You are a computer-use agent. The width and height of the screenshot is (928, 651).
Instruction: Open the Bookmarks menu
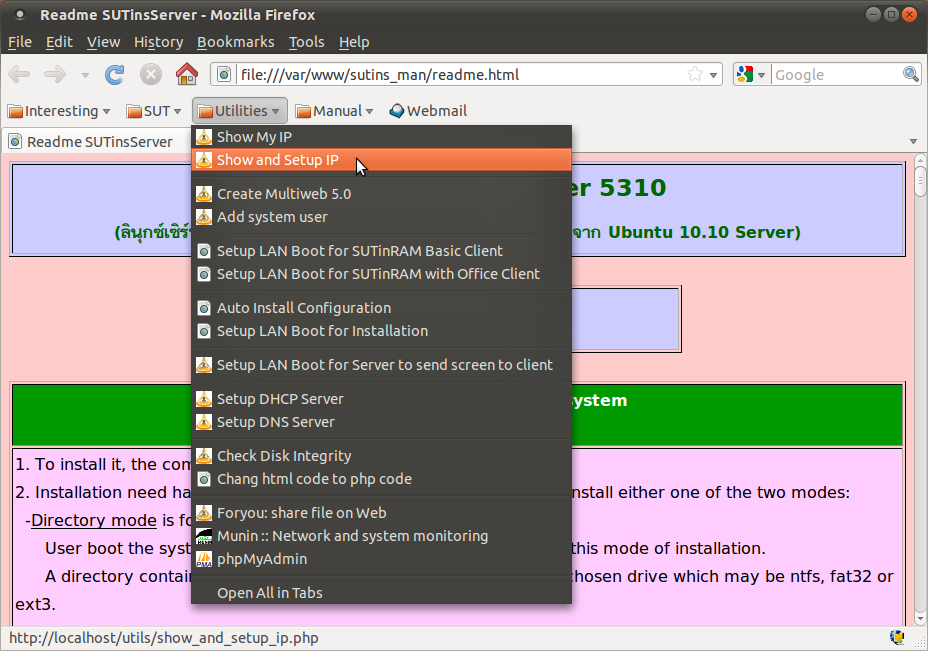click(x=236, y=42)
